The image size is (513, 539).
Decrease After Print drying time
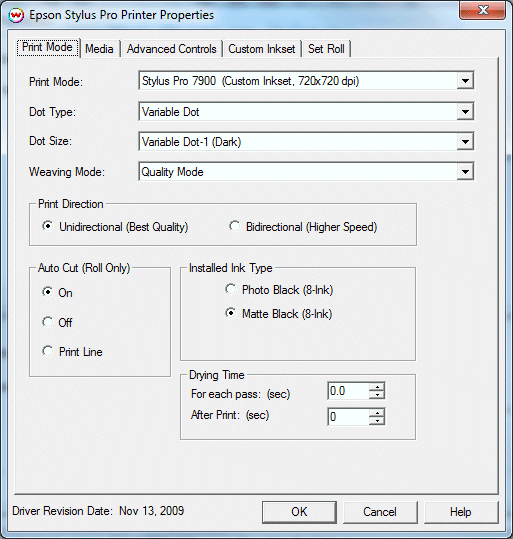tap(377, 421)
